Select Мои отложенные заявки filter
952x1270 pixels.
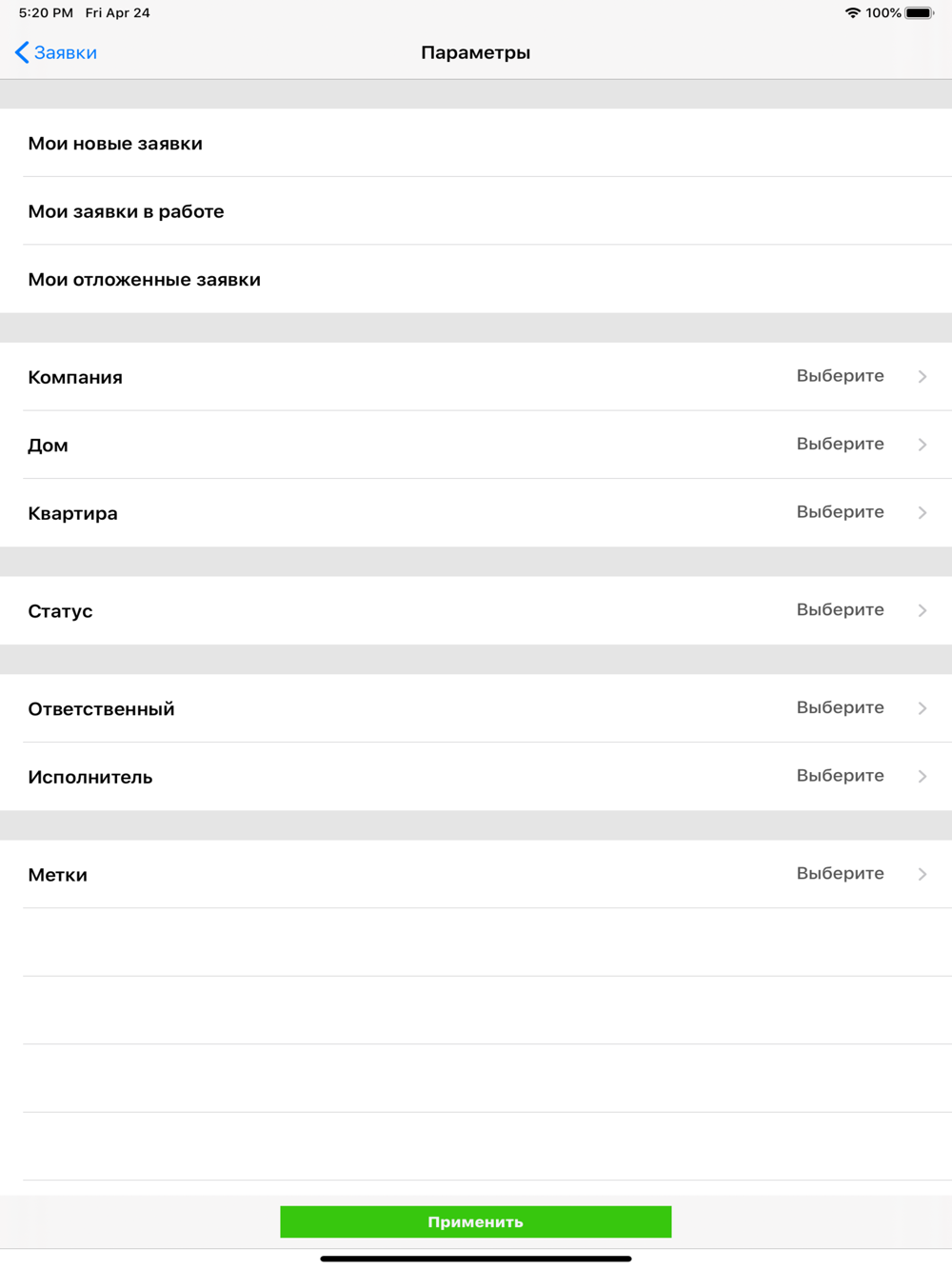pyautogui.click(x=144, y=280)
